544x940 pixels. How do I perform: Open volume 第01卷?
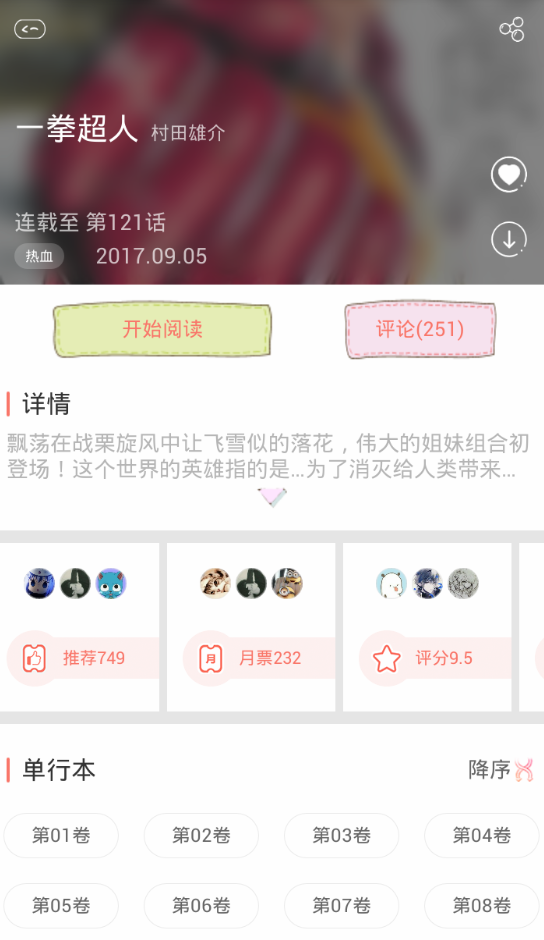pyautogui.click(x=61, y=835)
